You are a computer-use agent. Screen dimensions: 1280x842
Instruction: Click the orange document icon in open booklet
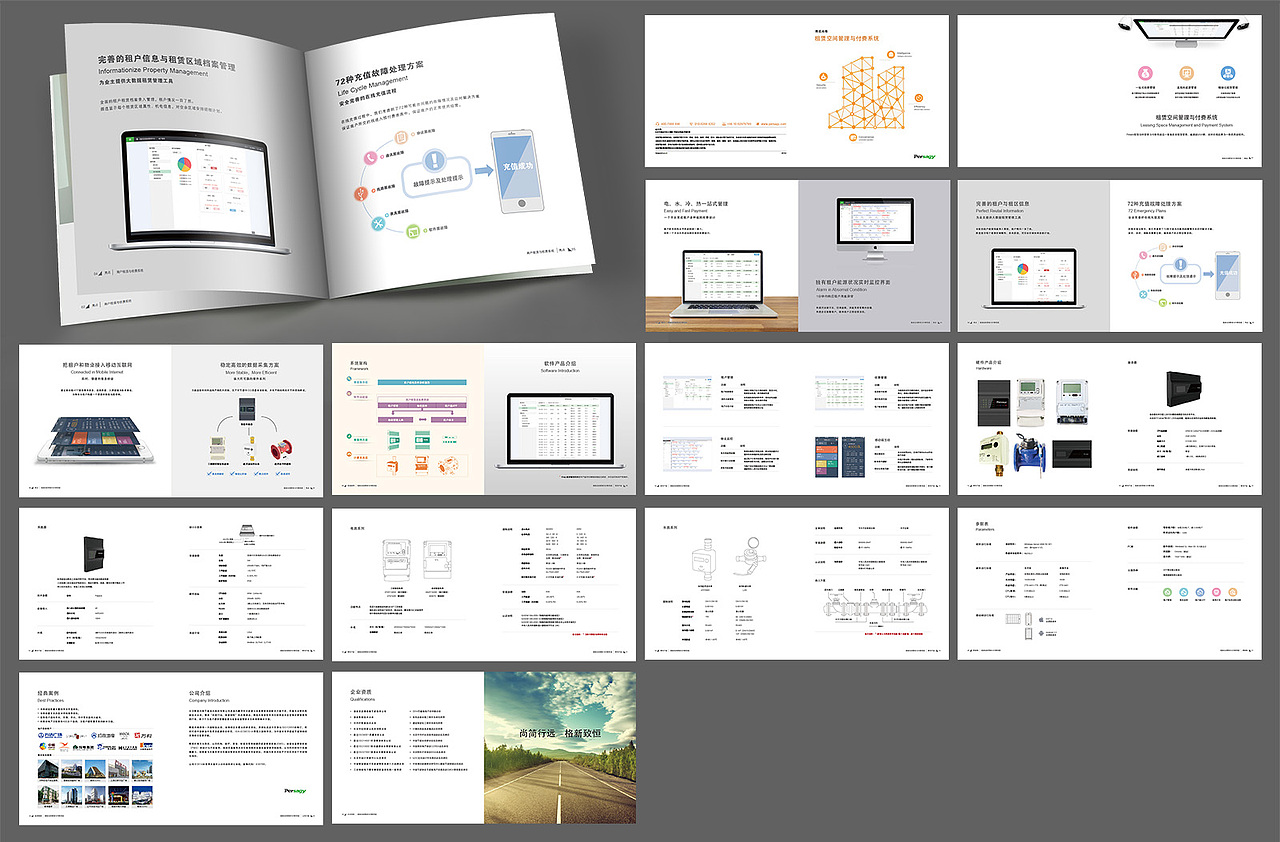(x=401, y=137)
